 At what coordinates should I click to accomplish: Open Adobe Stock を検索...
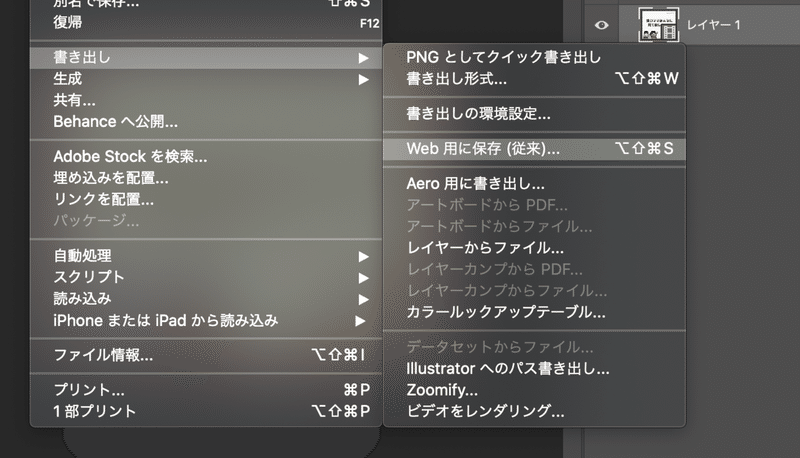(206, 157)
